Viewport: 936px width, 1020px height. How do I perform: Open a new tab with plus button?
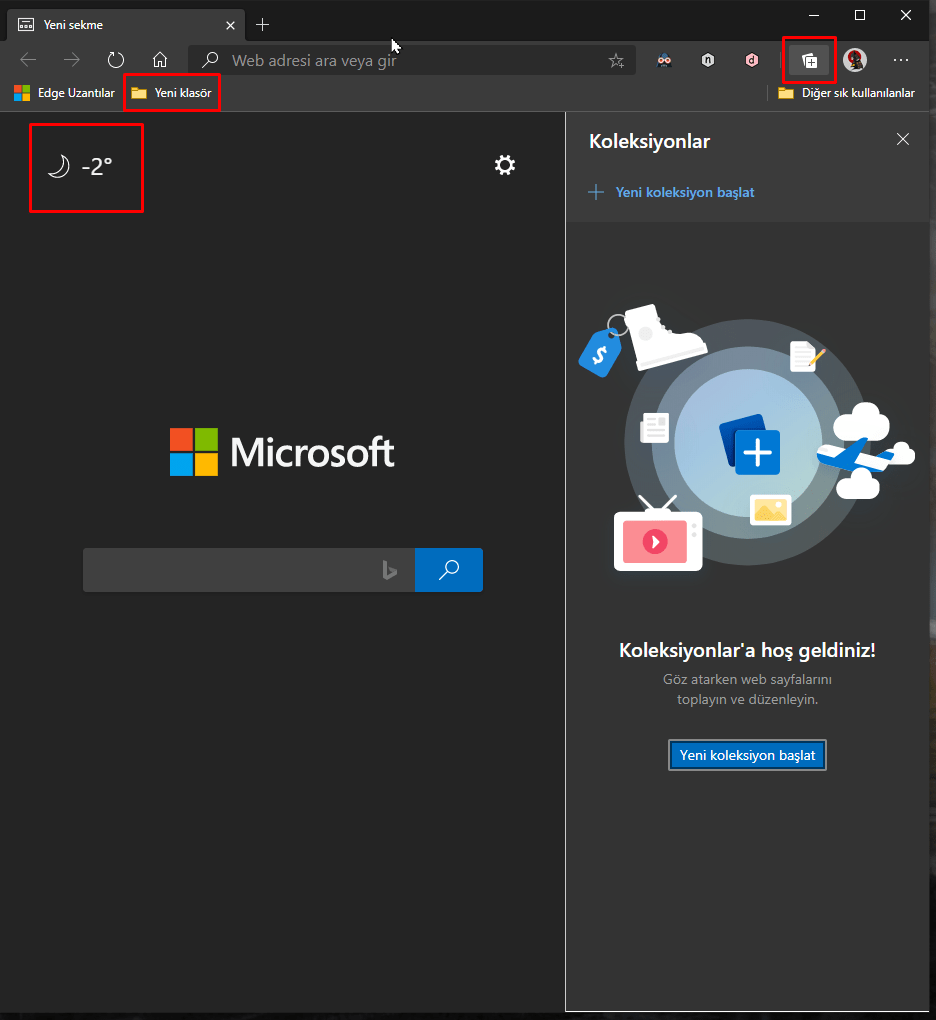coord(262,25)
